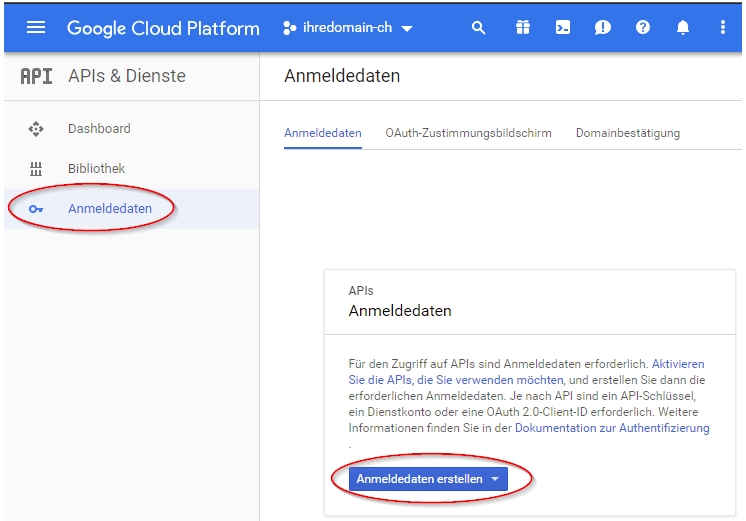The image size is (746, 521).
Task: Click the Bibliothek library icon
Action: [36, 169]
